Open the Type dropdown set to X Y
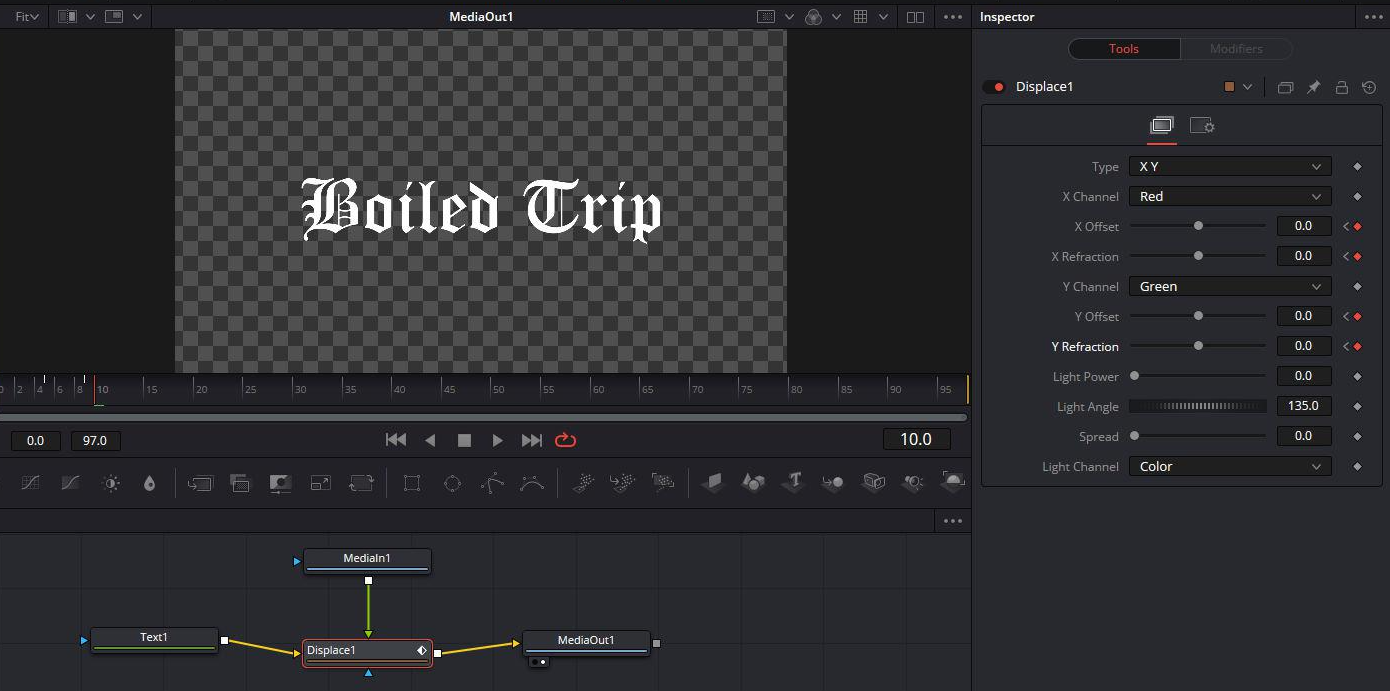 [x=1230, y=166]
